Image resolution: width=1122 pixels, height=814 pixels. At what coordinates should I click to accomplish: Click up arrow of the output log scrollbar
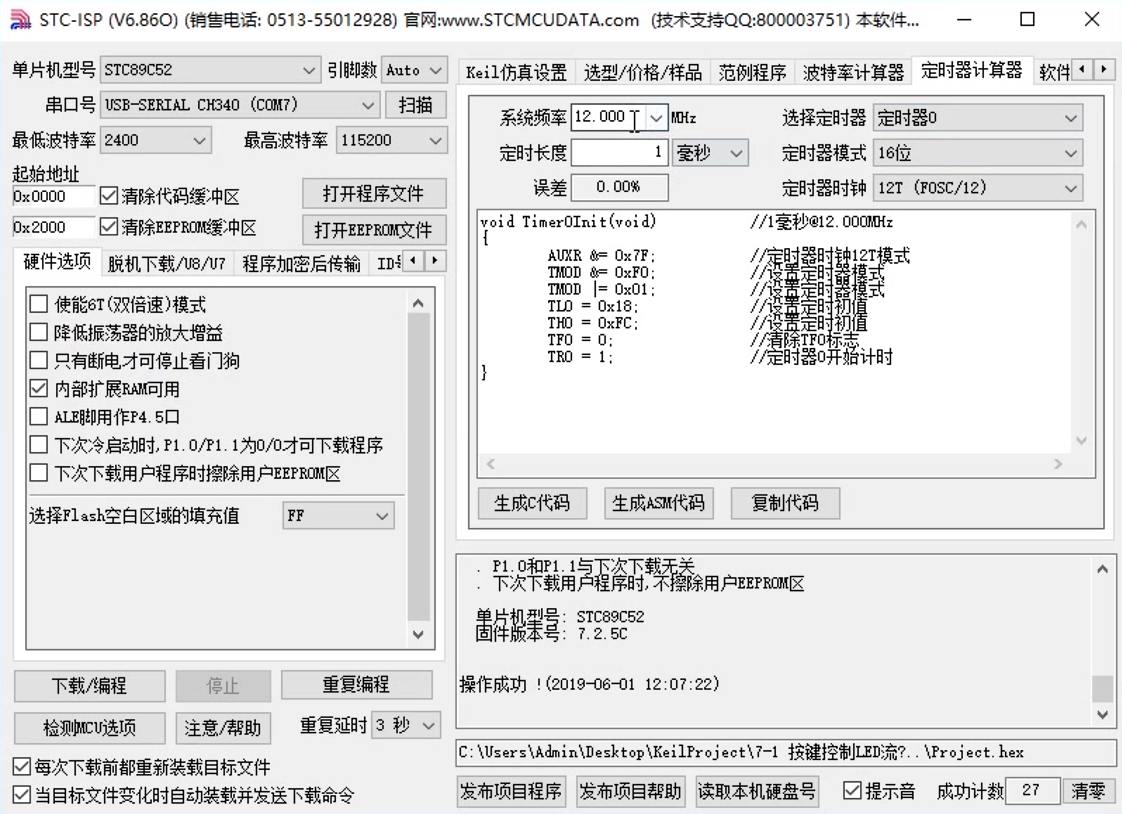coord(1102,569)
